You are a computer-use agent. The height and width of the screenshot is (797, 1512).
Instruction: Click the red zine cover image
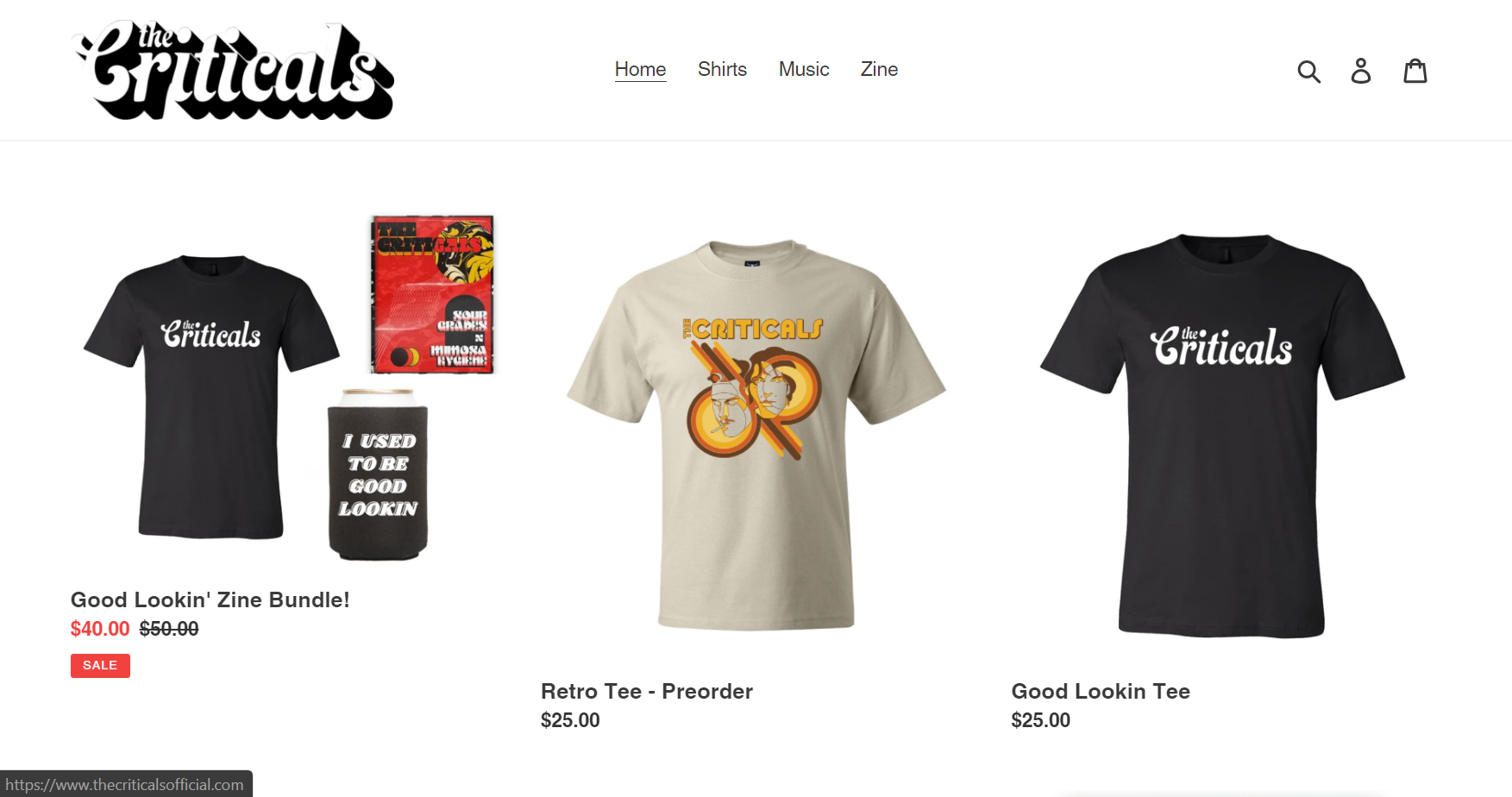pyautogui.click(x=432, y=294)
